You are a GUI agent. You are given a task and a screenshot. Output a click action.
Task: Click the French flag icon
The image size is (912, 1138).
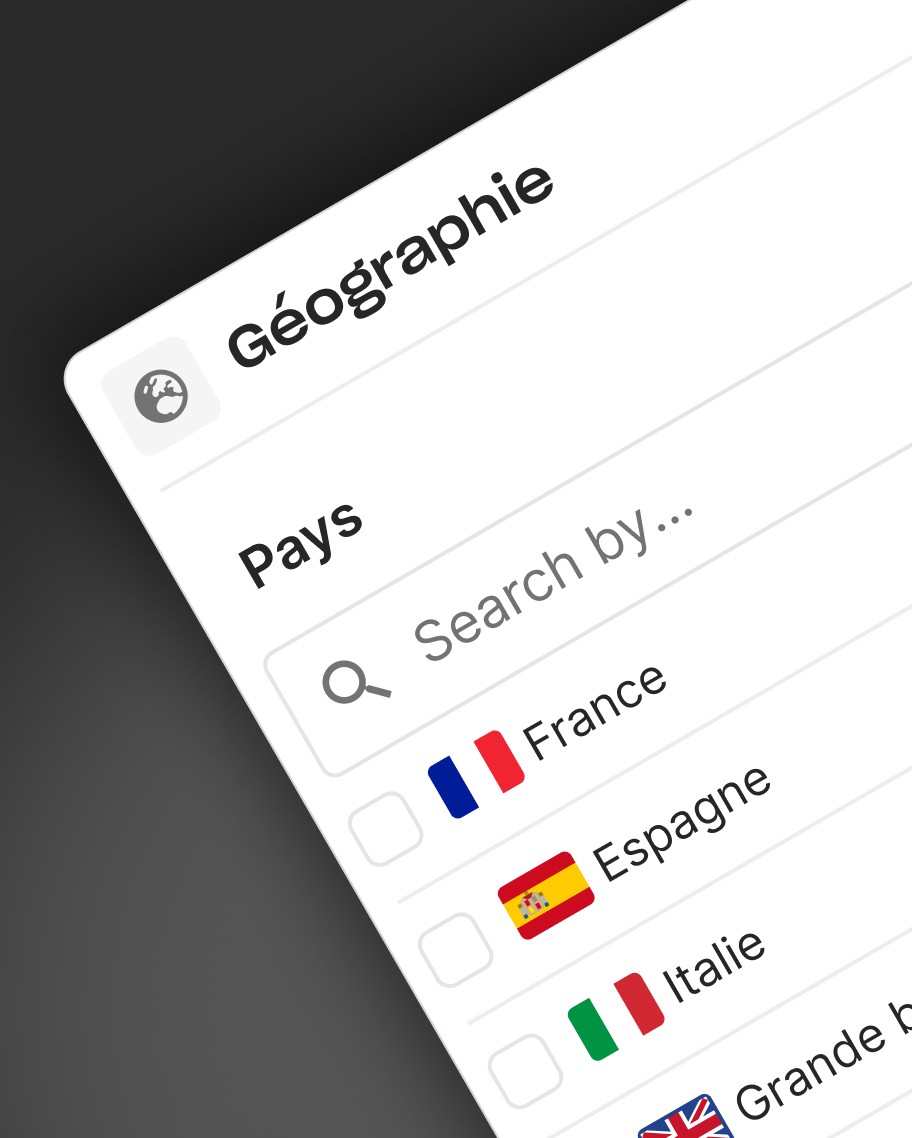[x=476, y=774]
